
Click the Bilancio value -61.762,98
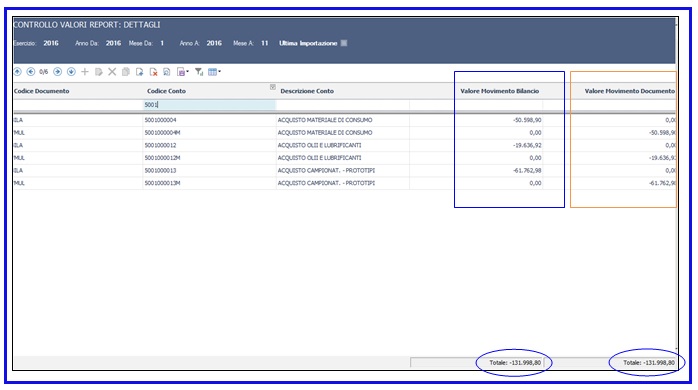click(x=527, y=171)
